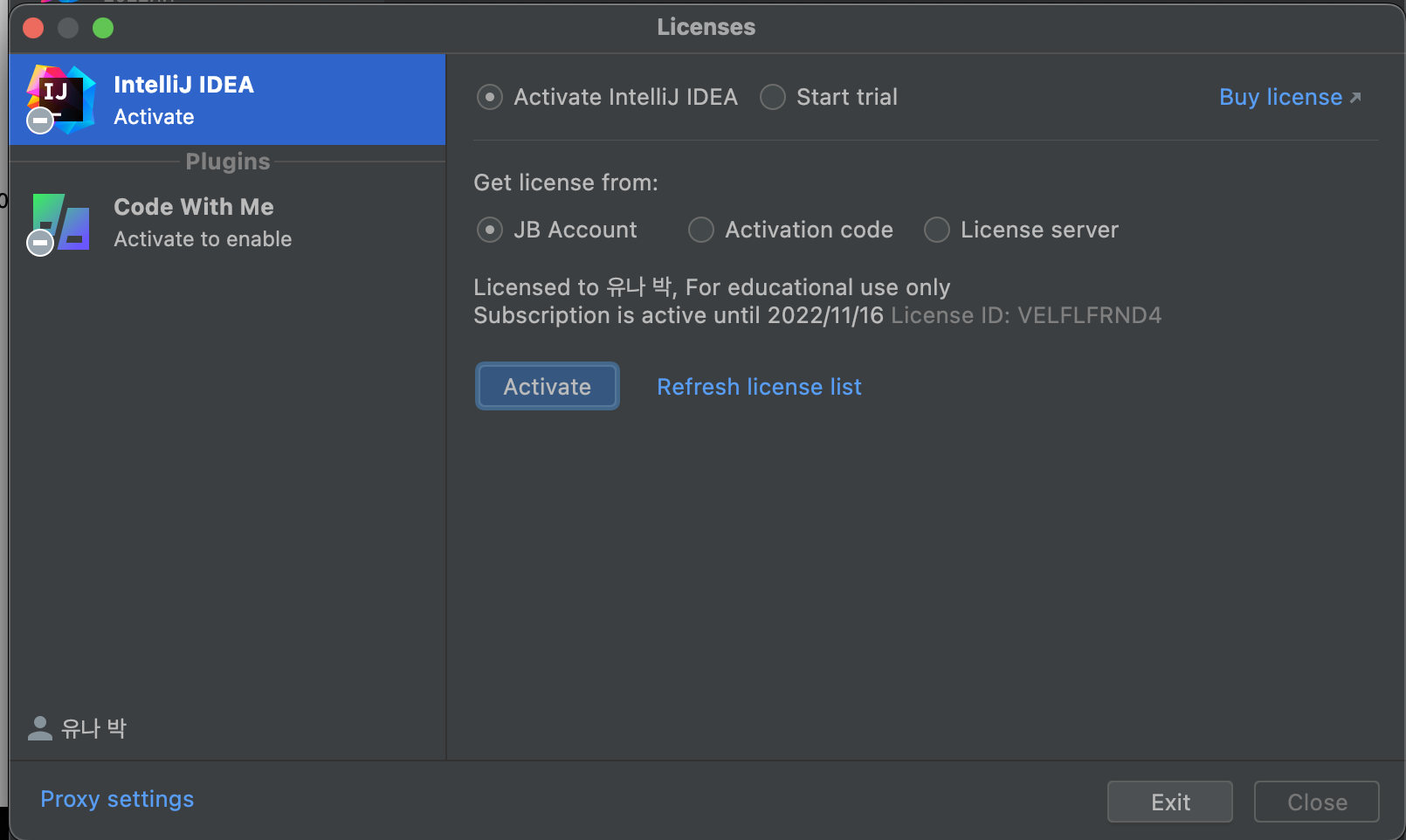
Task: Click the 'Licensed to 유나 박' text line
Action: click(x=712, y=287)
